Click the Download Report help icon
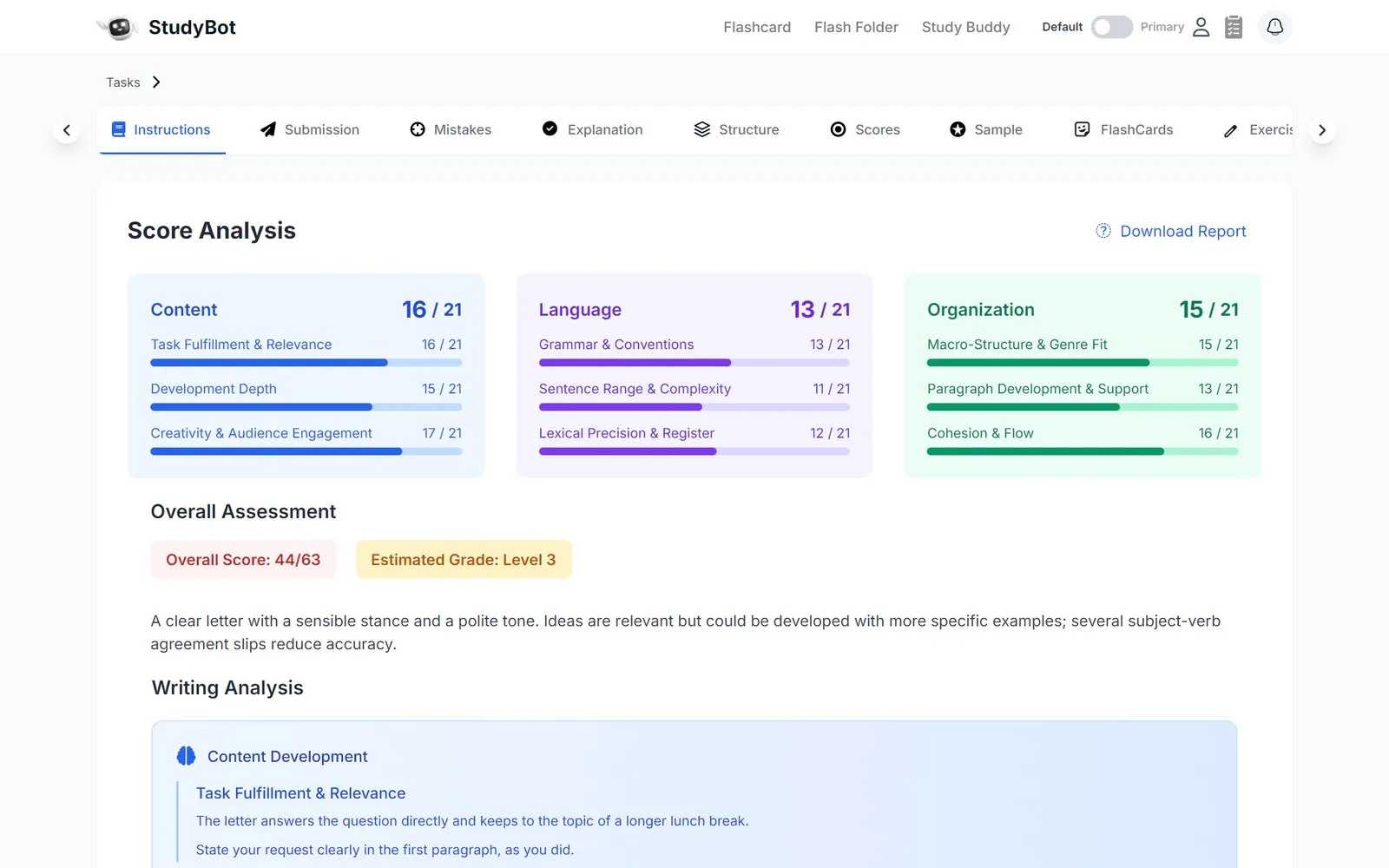1389x868 pixels. 1103,231
